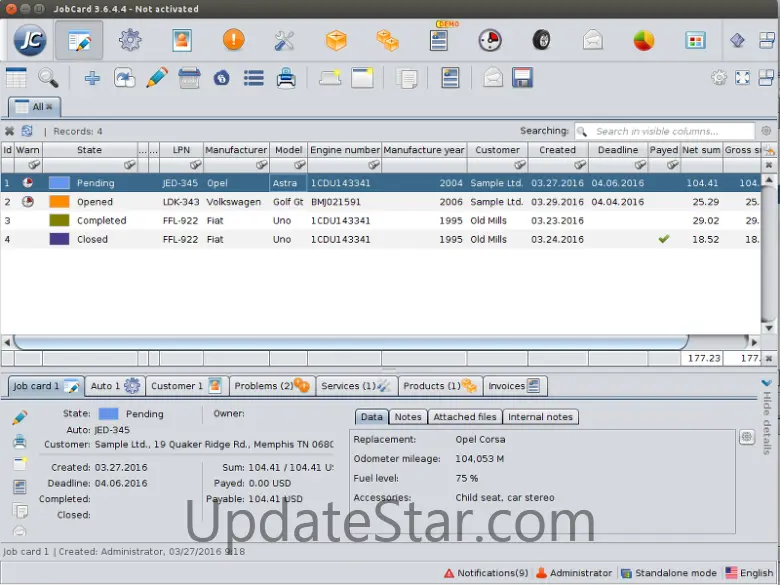780x585 pixels.
Task: Click the copy documents toolbar icon
Action: pyautogui.click(x=406, y=79)
